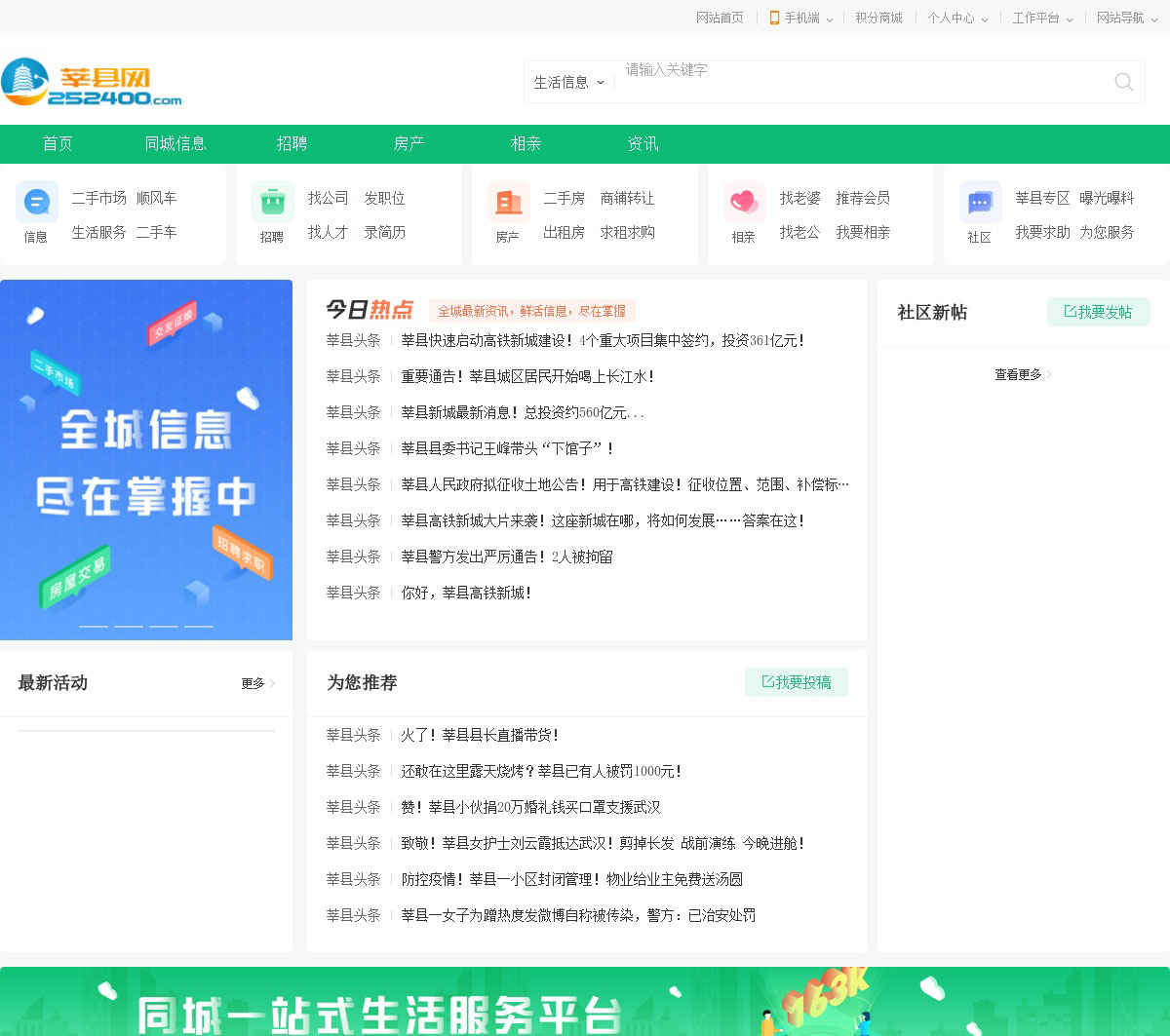Expand the 生活信息 search category dropdown
Screen dimensions: 1170x1036
coord(569,83)
